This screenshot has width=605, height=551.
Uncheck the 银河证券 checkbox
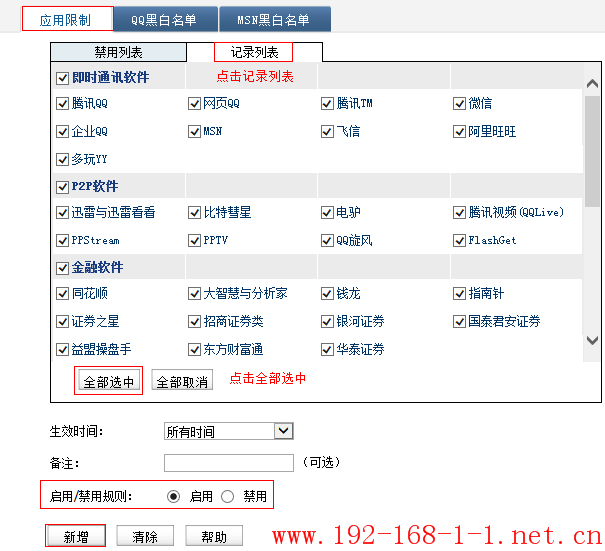click(x=327, y=321)
